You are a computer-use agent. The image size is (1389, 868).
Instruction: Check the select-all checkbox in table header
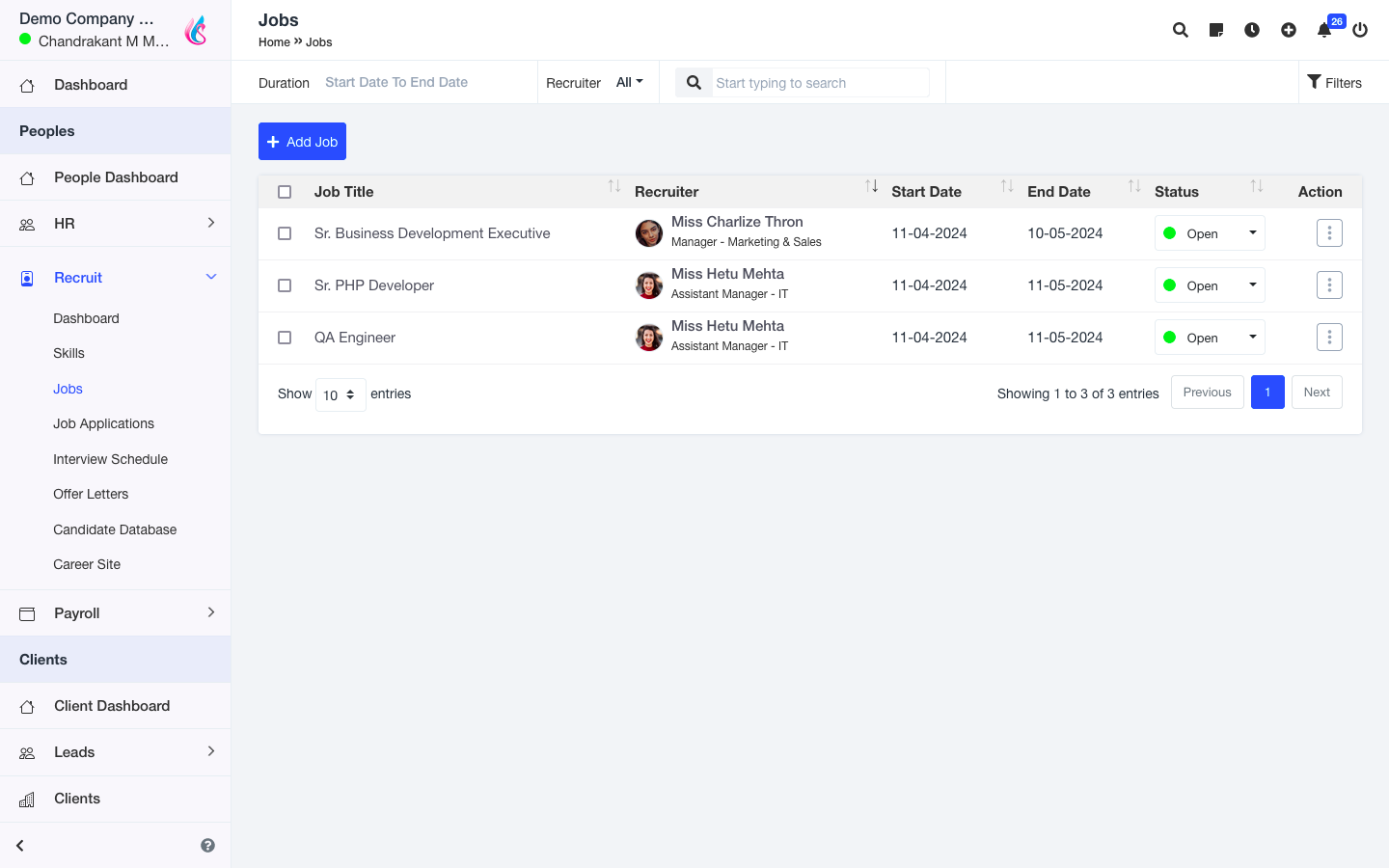pos(285,192)
